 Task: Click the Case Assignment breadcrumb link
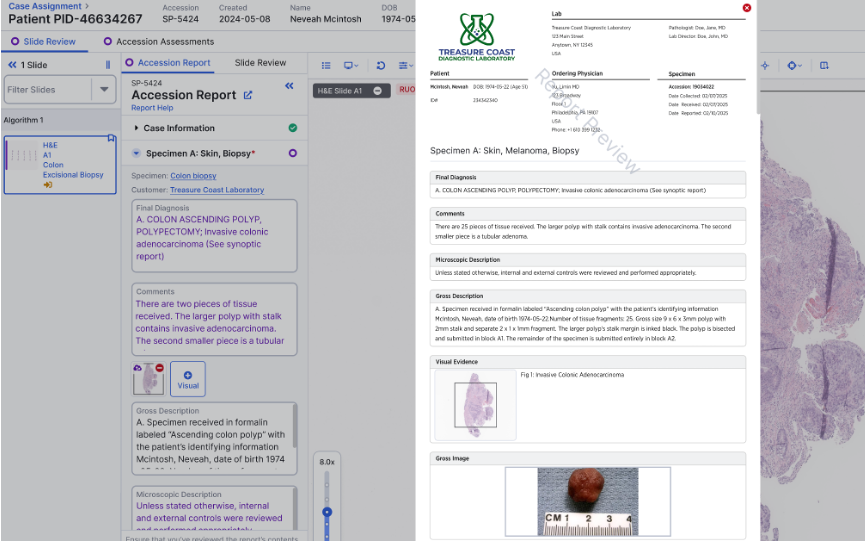point(45,6)
